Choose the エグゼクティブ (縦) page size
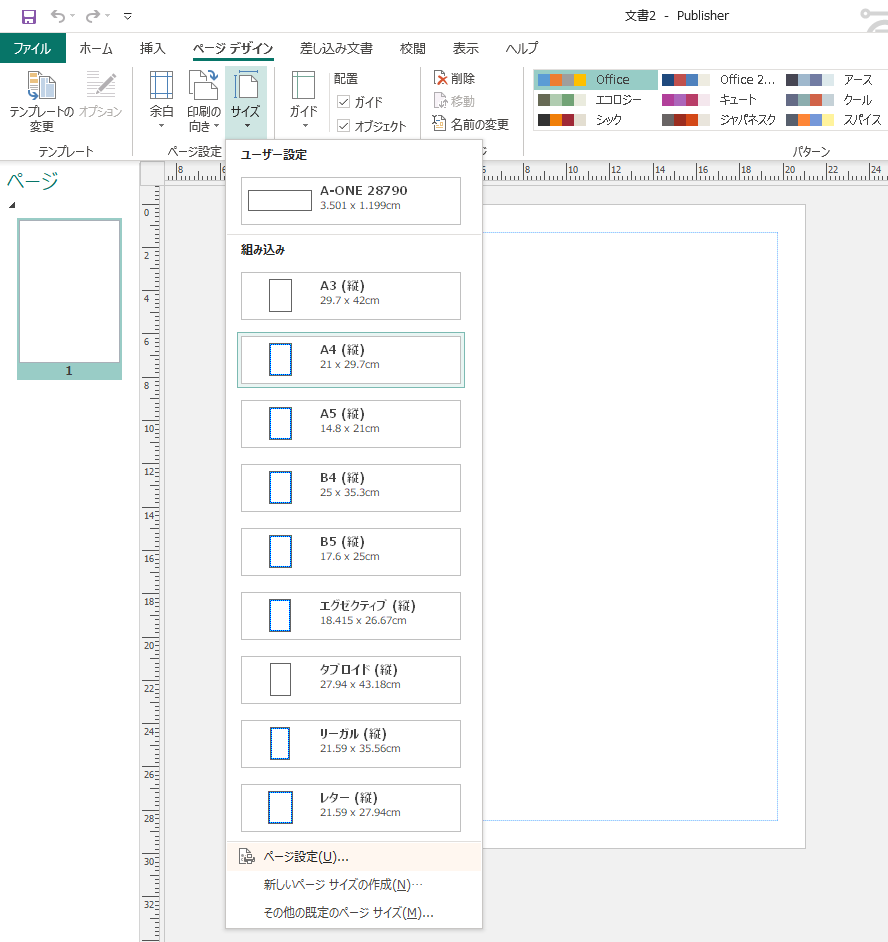The image size is (888, 942). click(x=351, y=616)
